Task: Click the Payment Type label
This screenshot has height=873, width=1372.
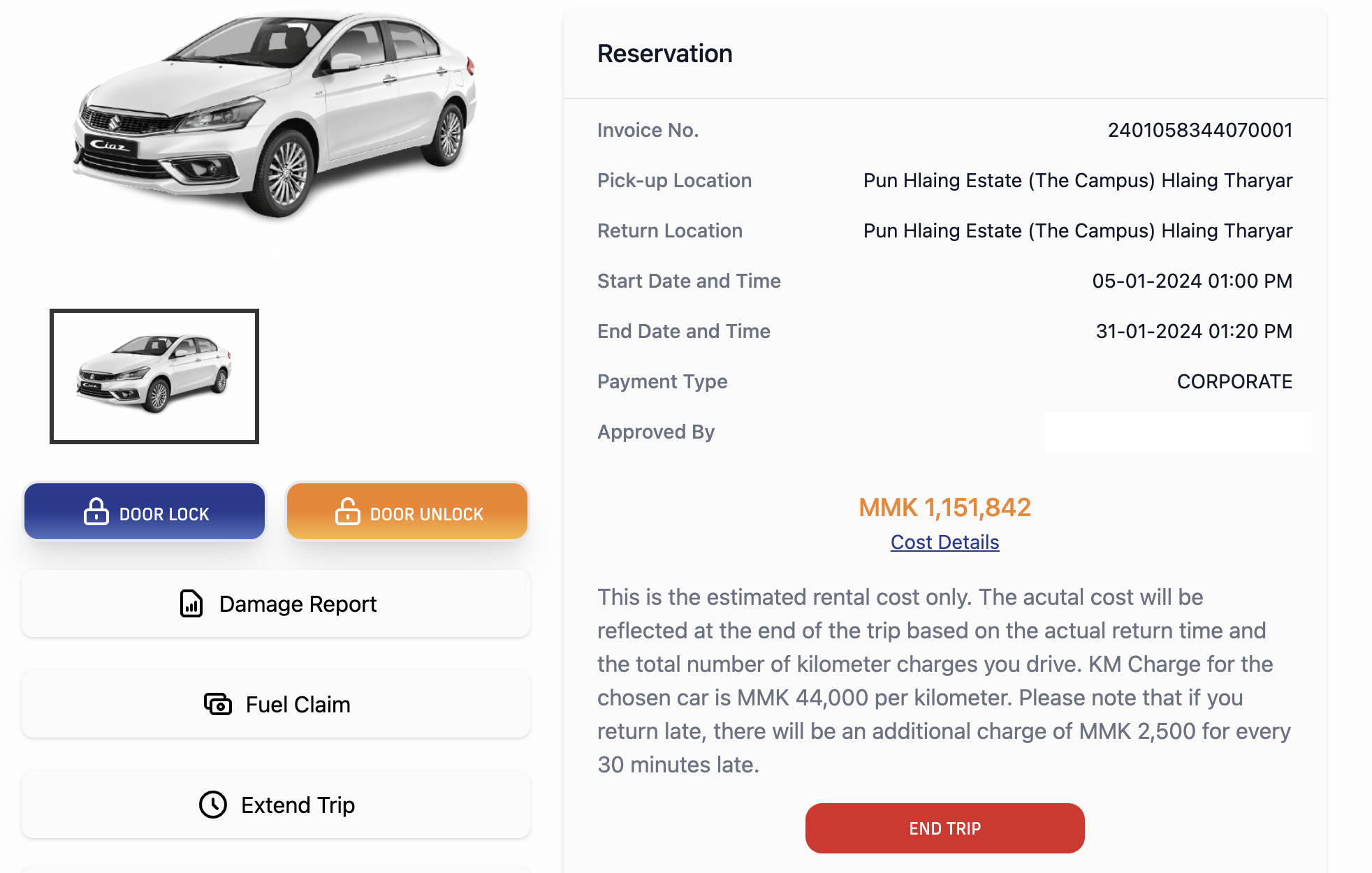Action: coord(662,381)
